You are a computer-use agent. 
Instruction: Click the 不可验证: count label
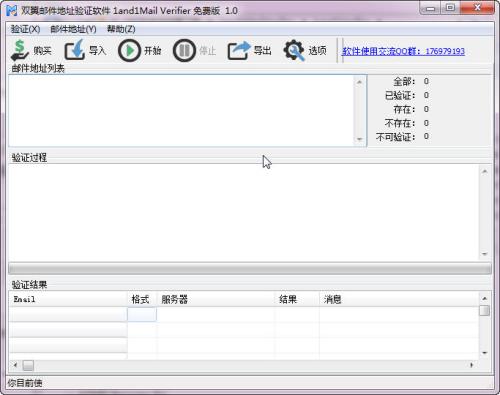coord(395,137)
